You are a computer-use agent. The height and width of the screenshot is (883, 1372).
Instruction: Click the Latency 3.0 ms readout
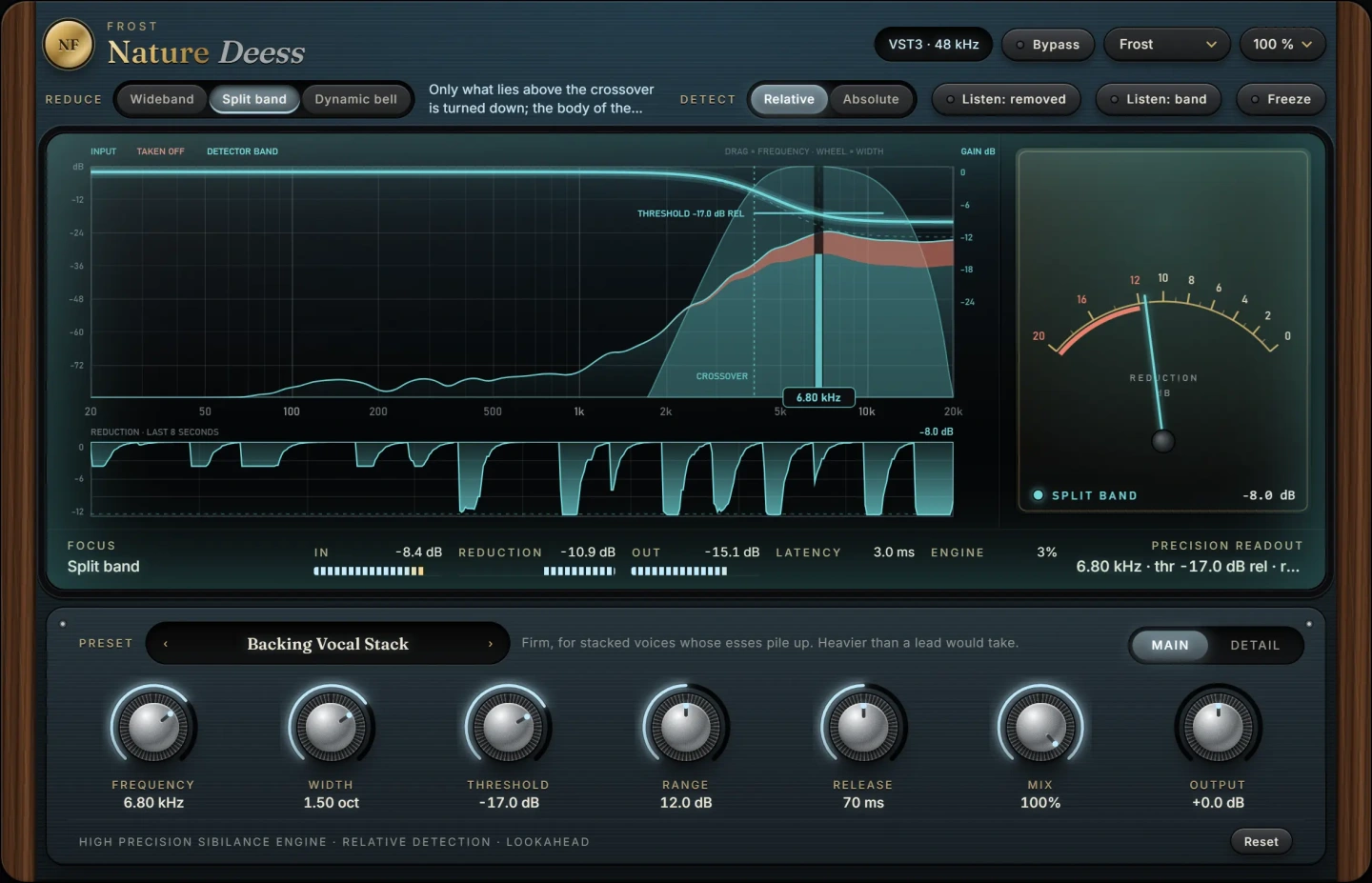click(845, 552)
